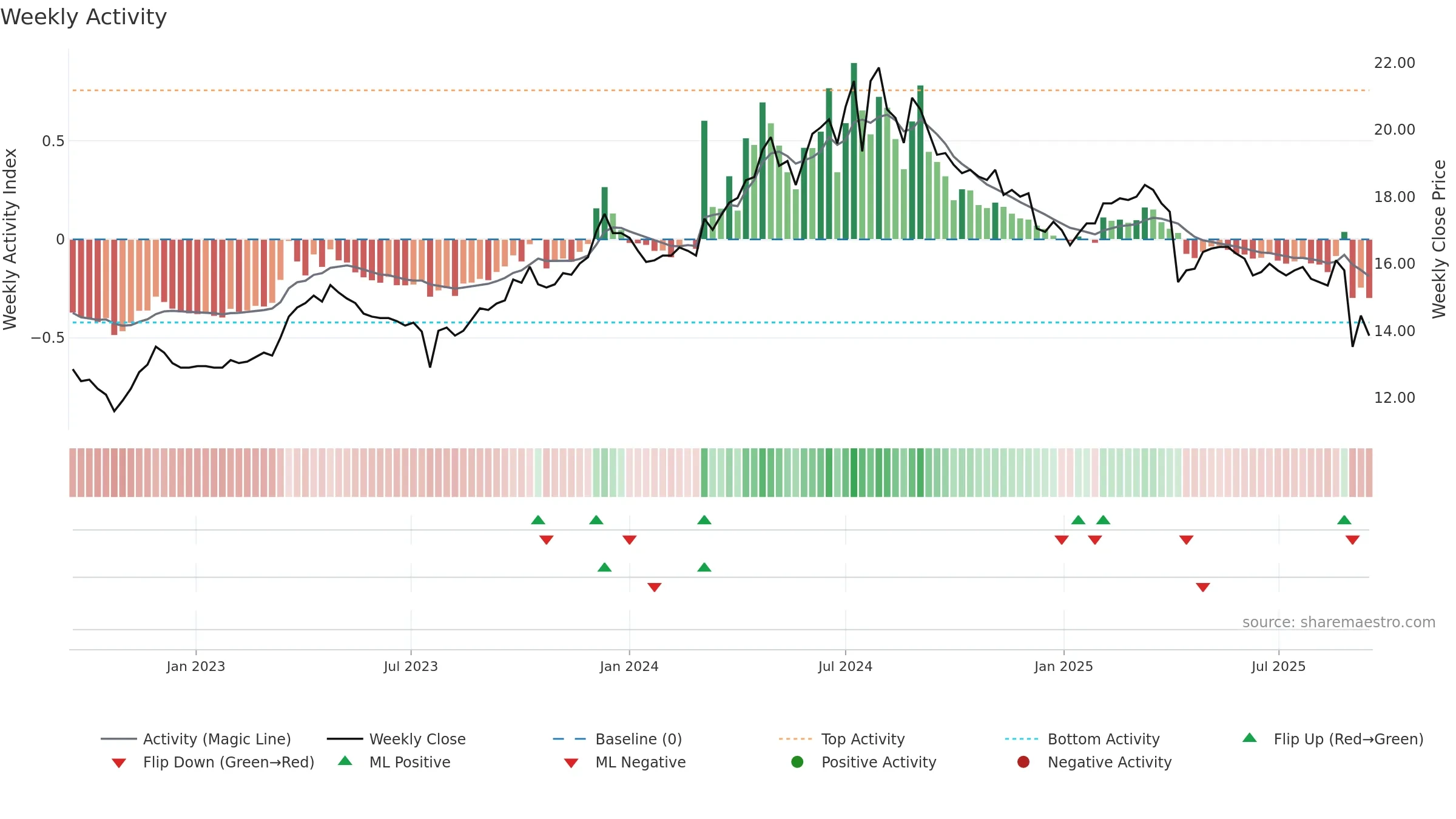Click the red flip-down triangle at Jan 2024
The height and width of the screenshot is (819, 1456).
pyautogui.click(x=629, y=540)
